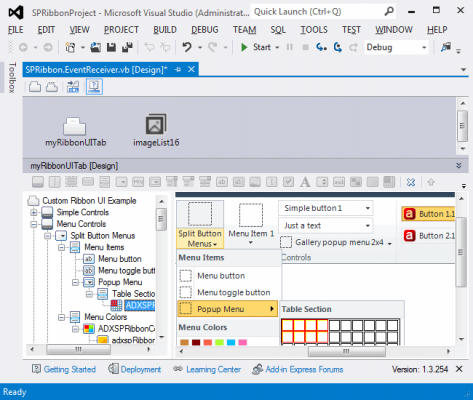Viewport: 473px width, 400px height.
Task: Open the FILE menu
Action: (x=16, y=30)
